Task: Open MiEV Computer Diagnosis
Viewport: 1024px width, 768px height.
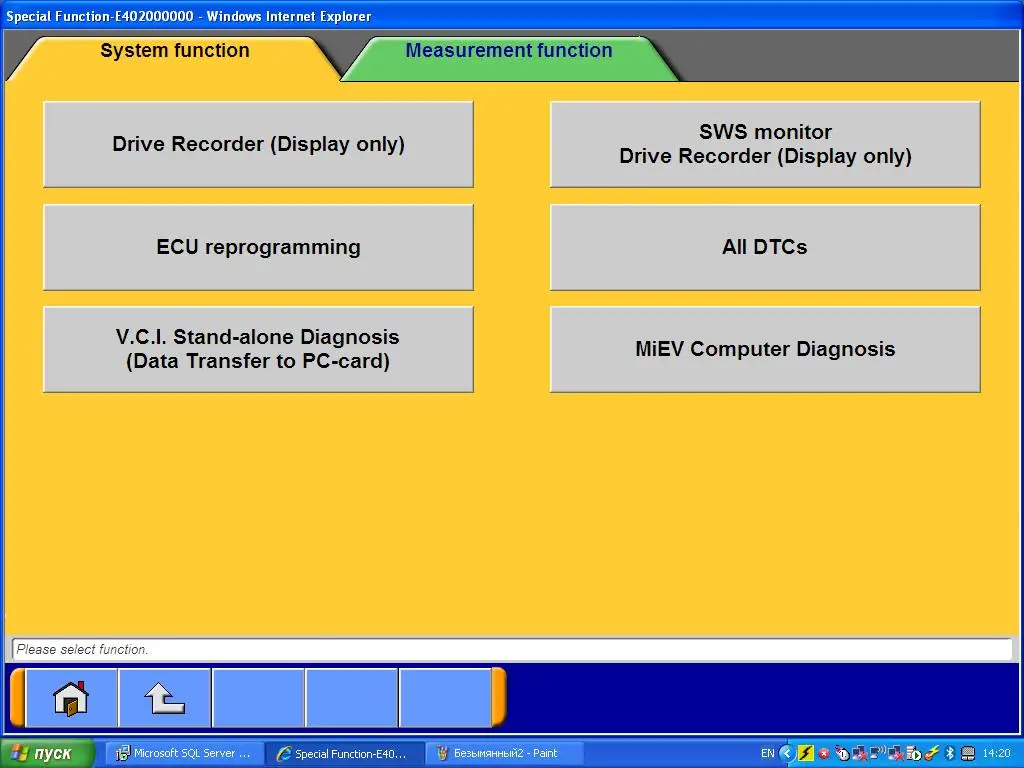Action: 765,349
